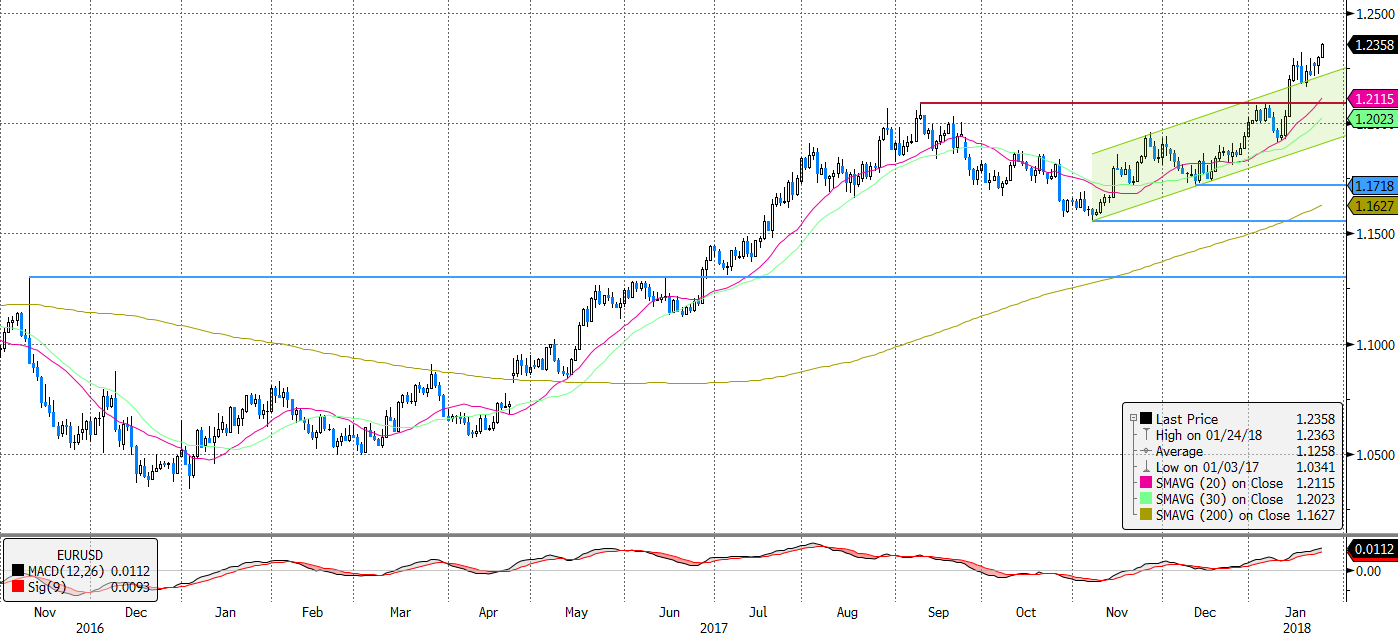Collapse the Last Price legend tree

click(x=1133, y=419)
